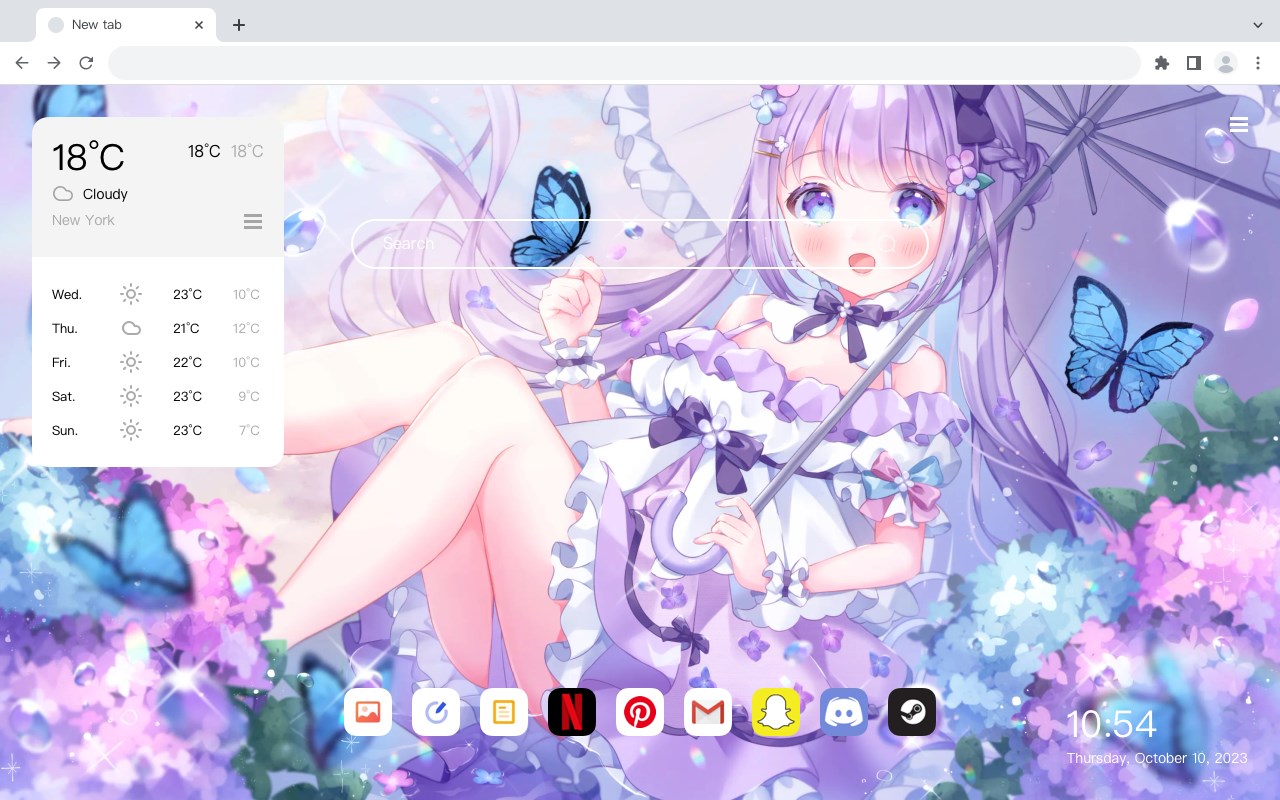Viewport: 1280px width, 800px height.
Task: Toggle the Chrome side panel
Action: tap(1193, 63)
